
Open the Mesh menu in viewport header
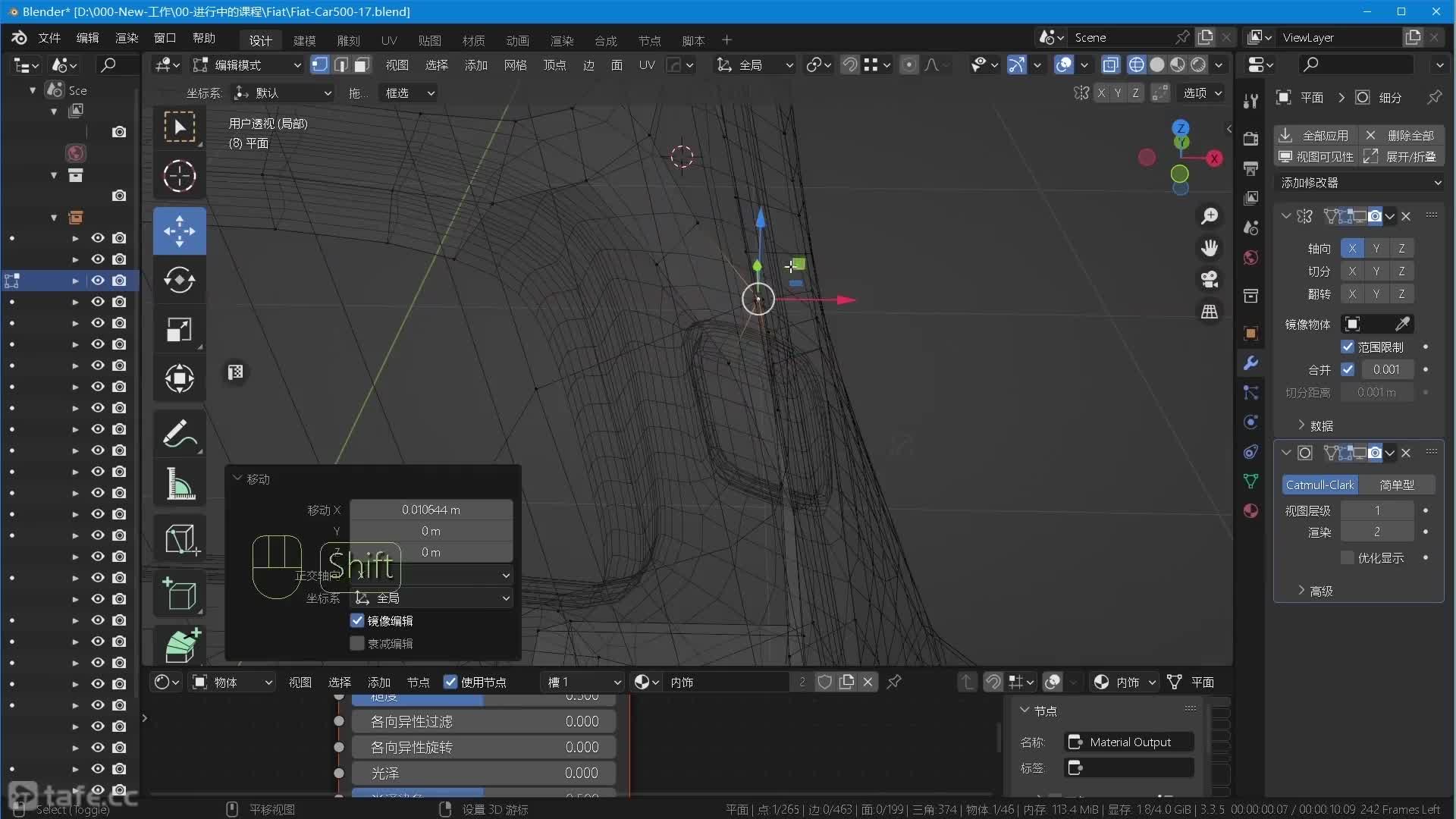[515, 65]
